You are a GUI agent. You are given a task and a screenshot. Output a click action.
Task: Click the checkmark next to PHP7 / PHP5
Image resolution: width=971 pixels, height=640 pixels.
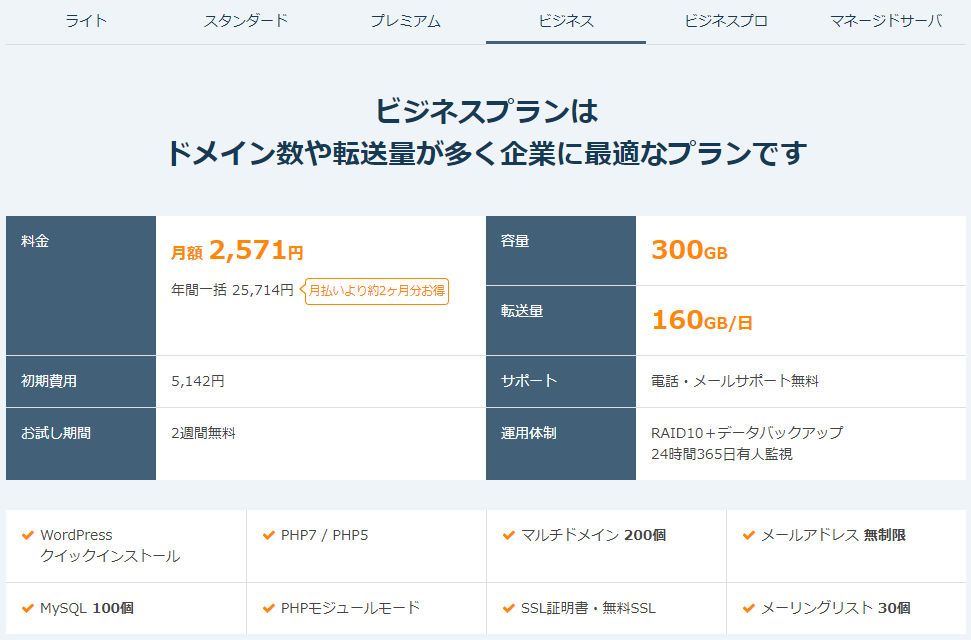[x=269, y=535]
